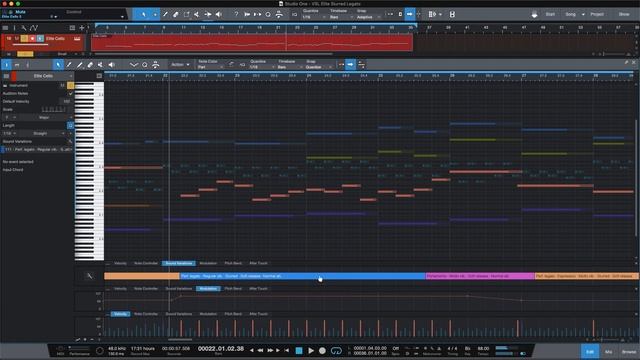The width and height of the screenshot is (640, 360).
Task: Select the Listen tool speaker icon in main toolbar
Action: [x=219, y=14]
